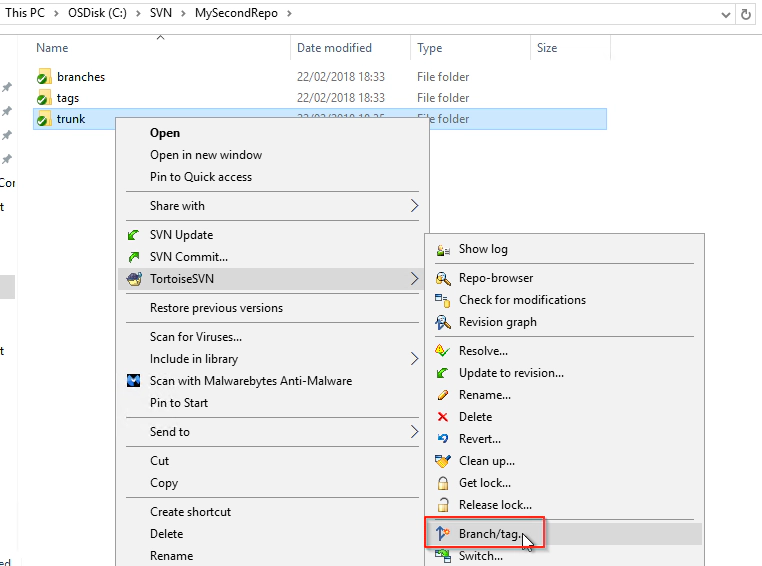
Task: Expand the Include in library submenu arrow
Action: [415, 359]
